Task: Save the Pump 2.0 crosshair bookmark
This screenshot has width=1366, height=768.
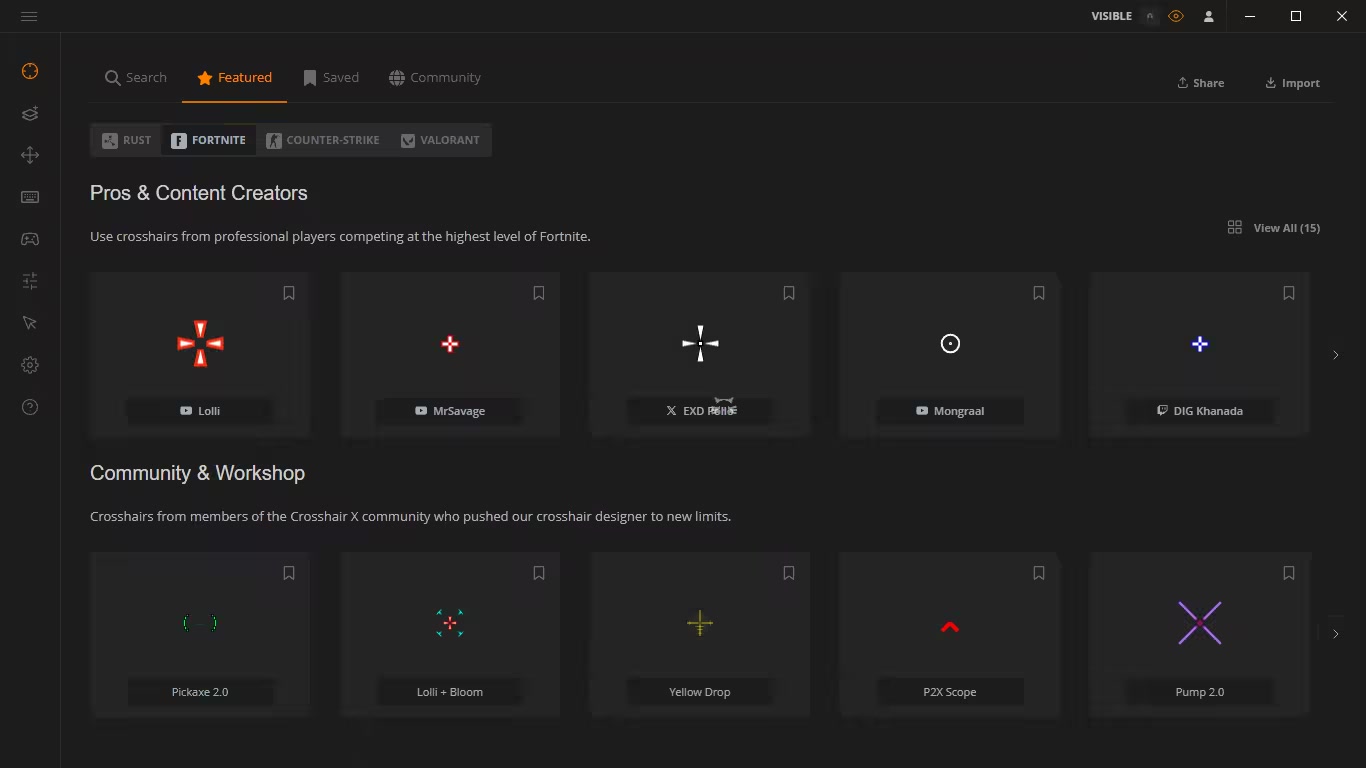Action: [1289, 573]
